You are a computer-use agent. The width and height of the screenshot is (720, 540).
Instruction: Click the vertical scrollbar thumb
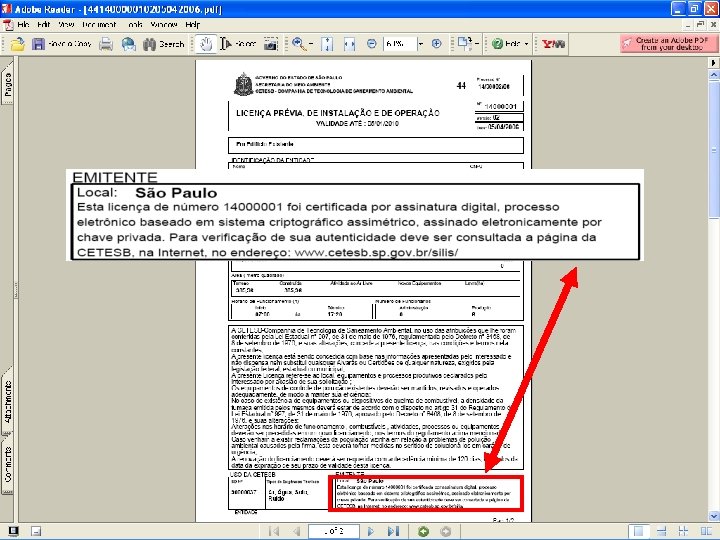tap(714, 150)
